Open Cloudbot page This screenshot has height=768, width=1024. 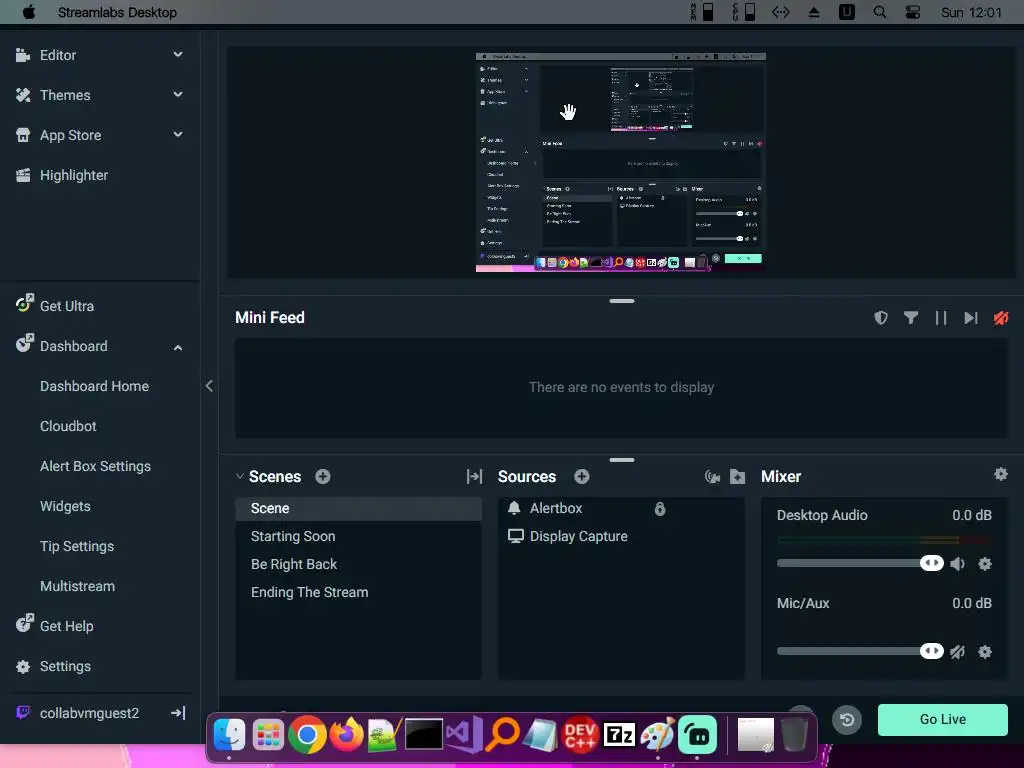click(x=68, y=426)
